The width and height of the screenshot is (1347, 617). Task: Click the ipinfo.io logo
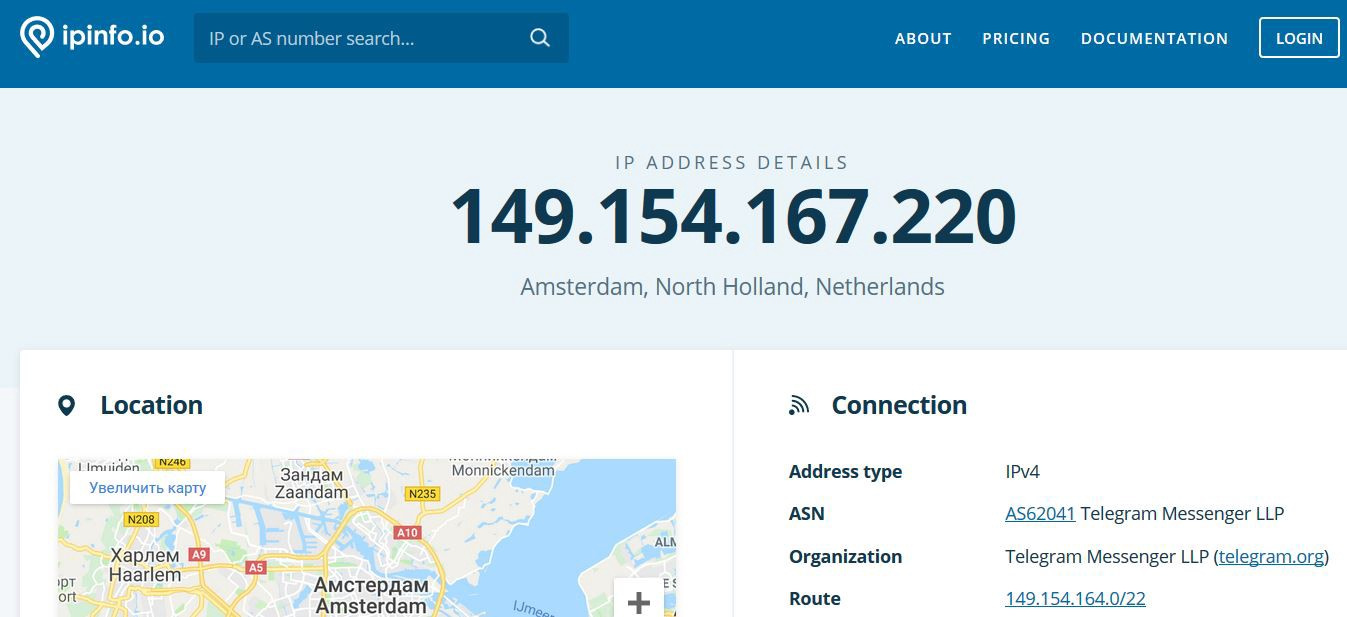click(92, 37)
